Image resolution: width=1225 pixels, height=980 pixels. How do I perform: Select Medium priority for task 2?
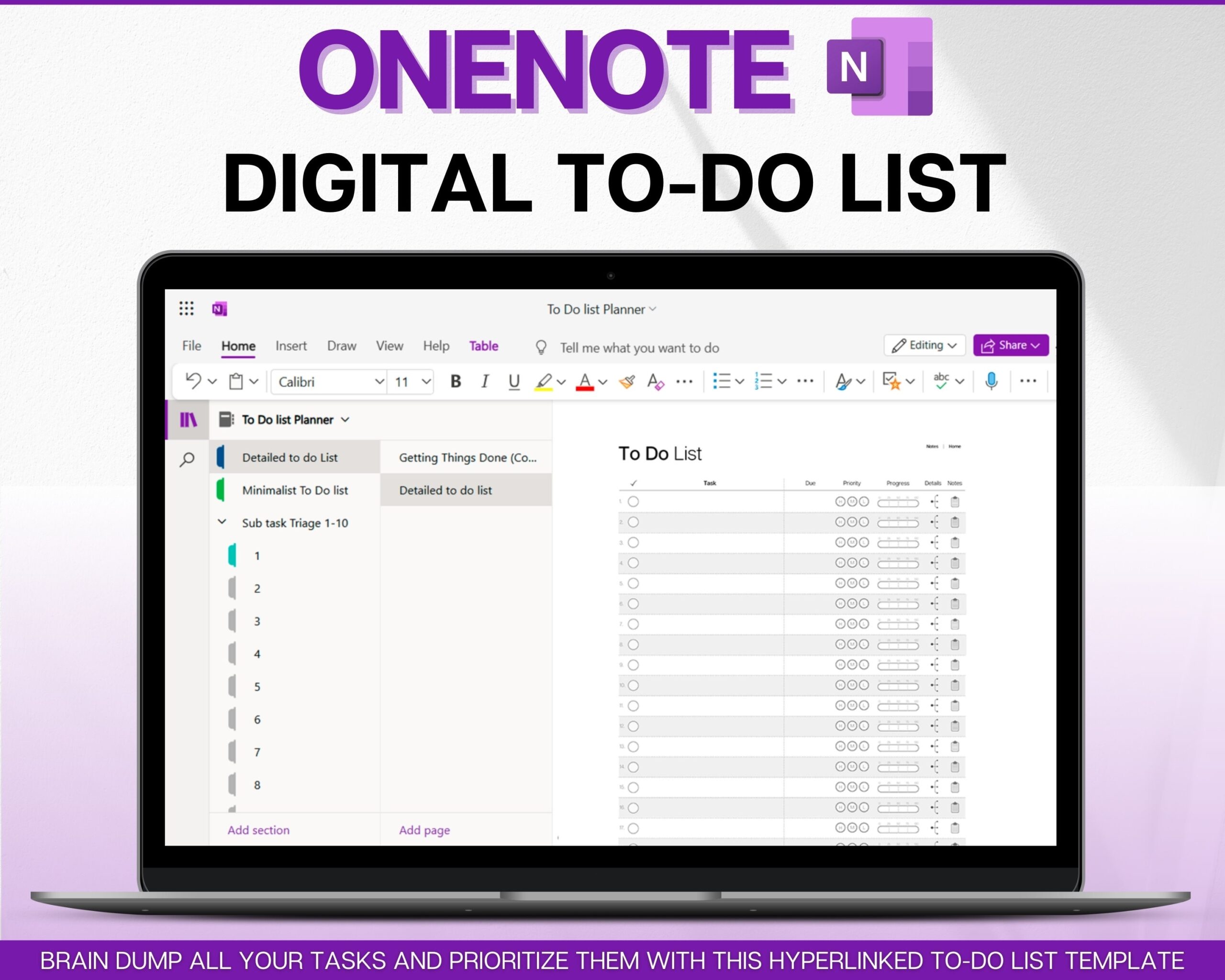(853, 522)
